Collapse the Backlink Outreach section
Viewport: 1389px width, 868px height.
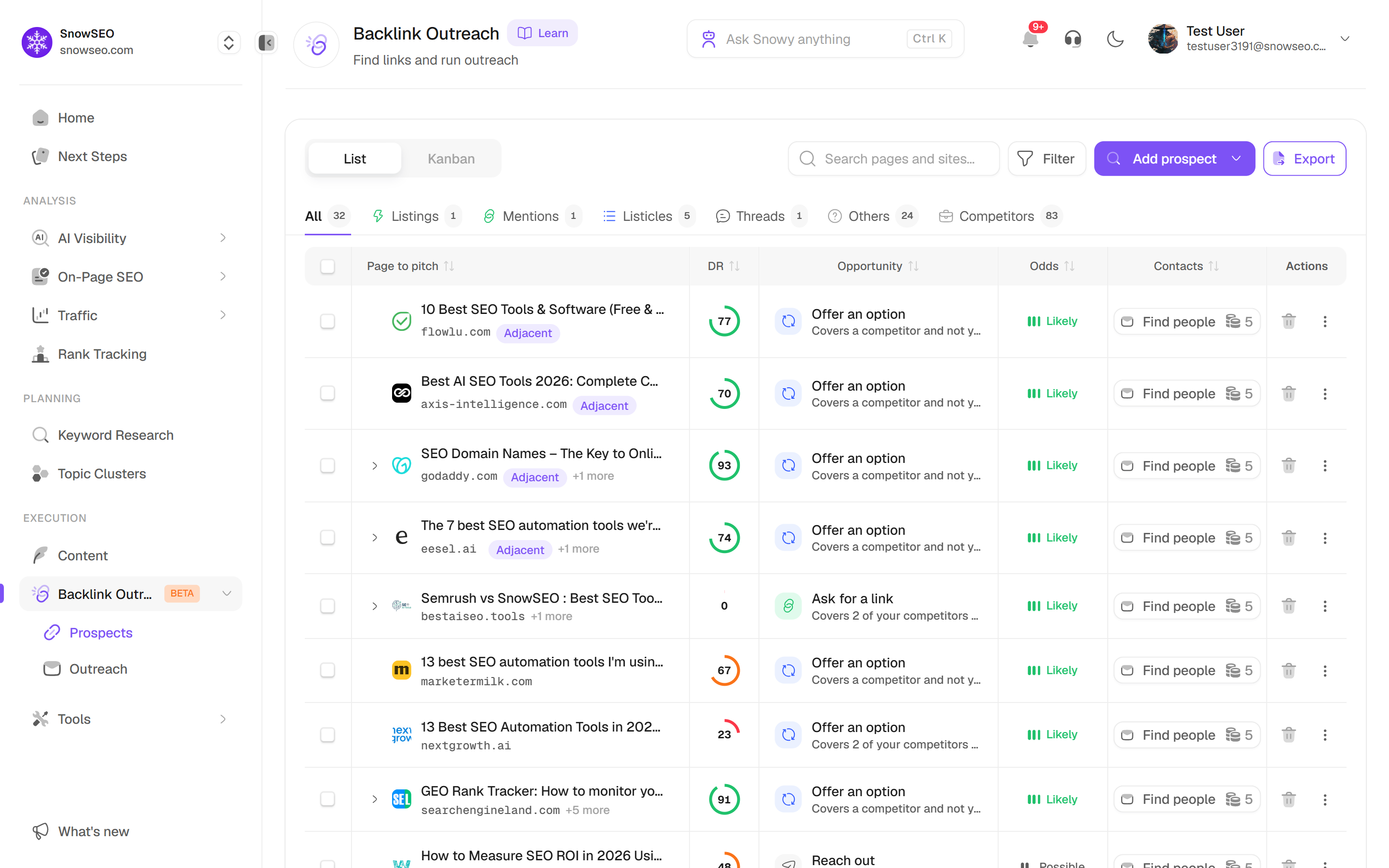227,594
